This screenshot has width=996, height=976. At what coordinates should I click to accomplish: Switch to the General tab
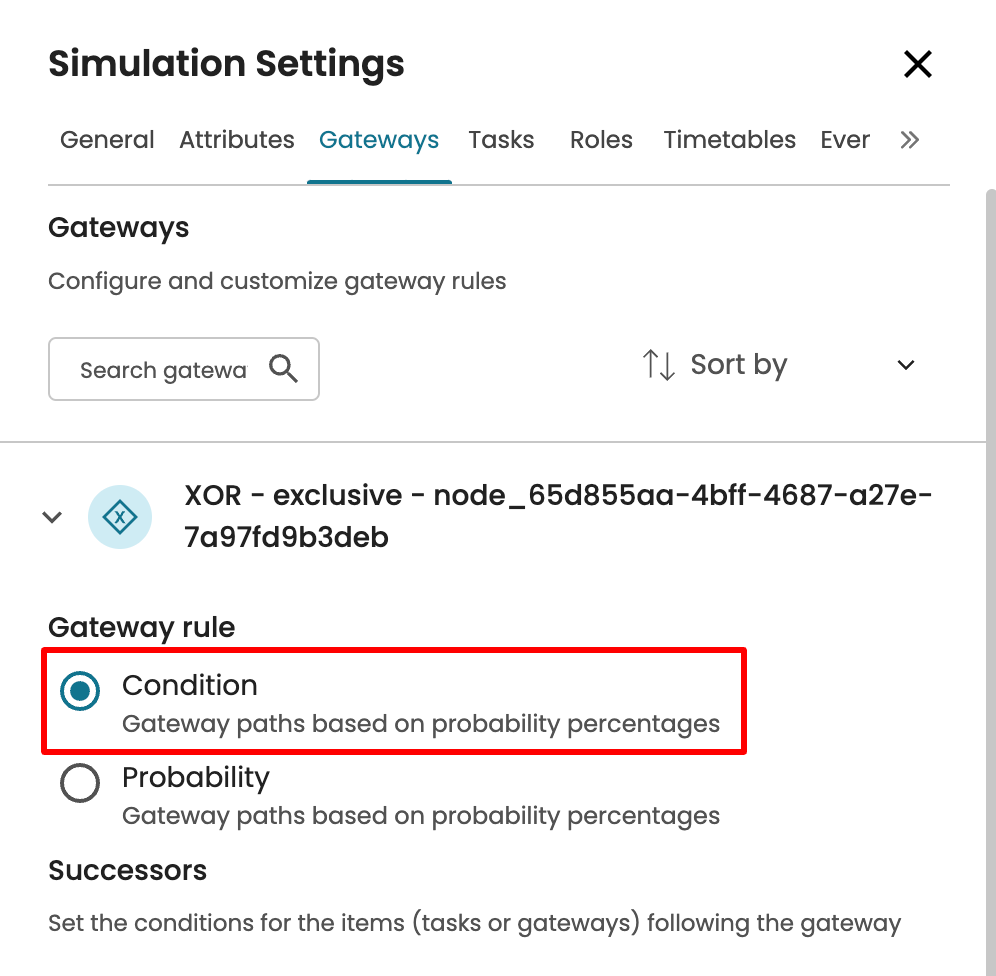[107, 140]
